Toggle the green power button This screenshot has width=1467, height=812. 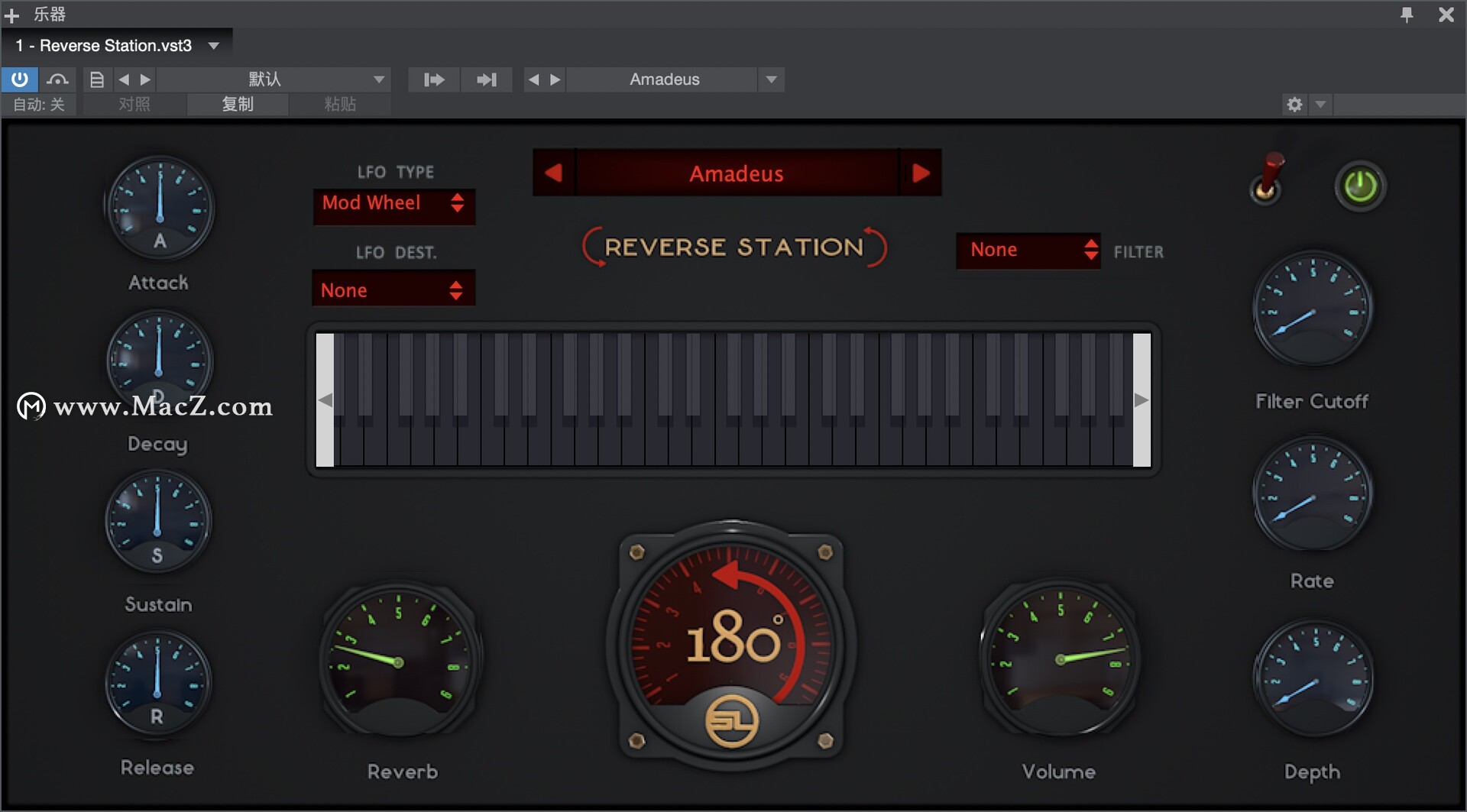pyautogui.click(x=1360, y=186)
